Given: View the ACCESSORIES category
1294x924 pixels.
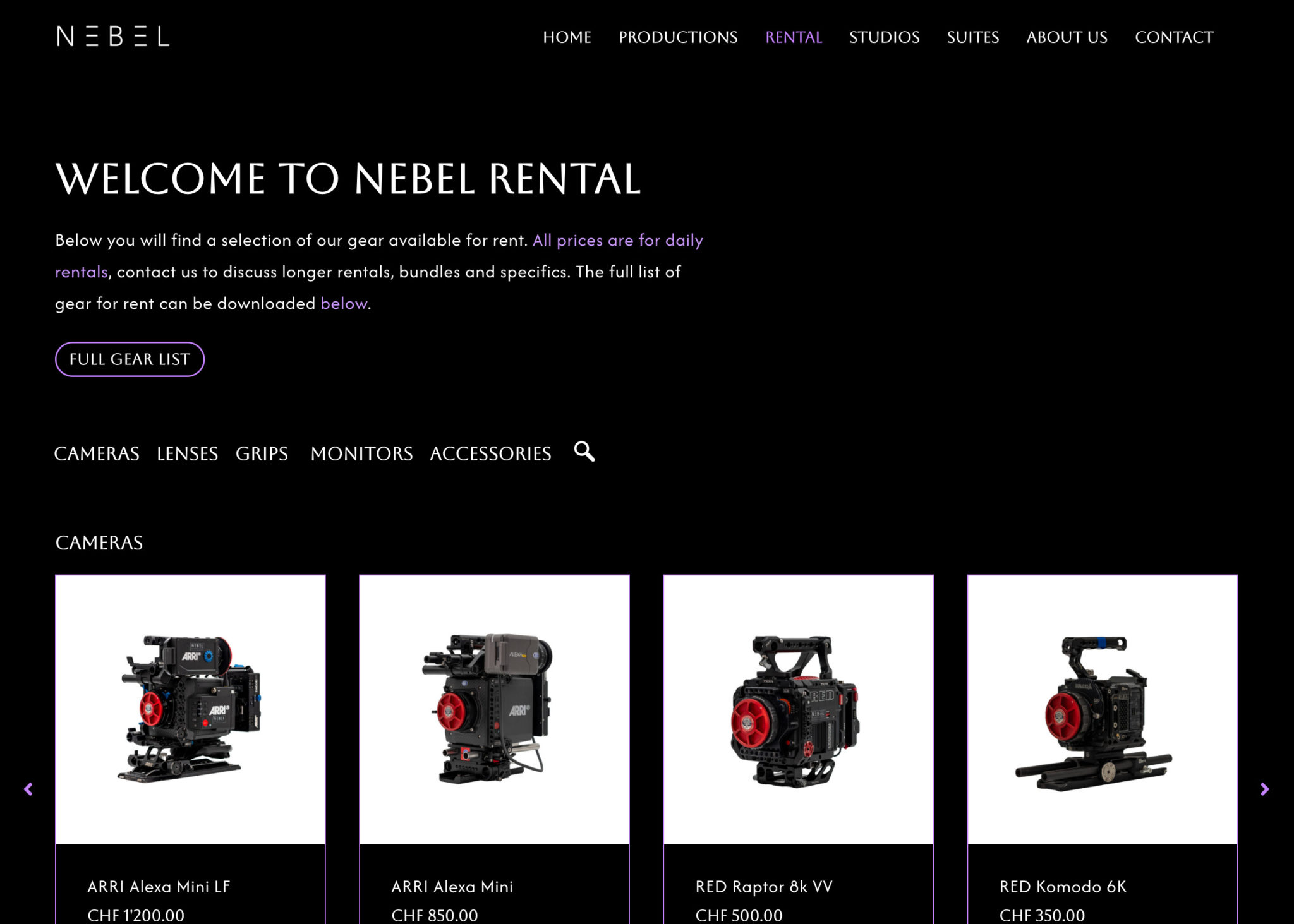Looking at the screenshot, I should pyautogui.click(x=490, y=453).
